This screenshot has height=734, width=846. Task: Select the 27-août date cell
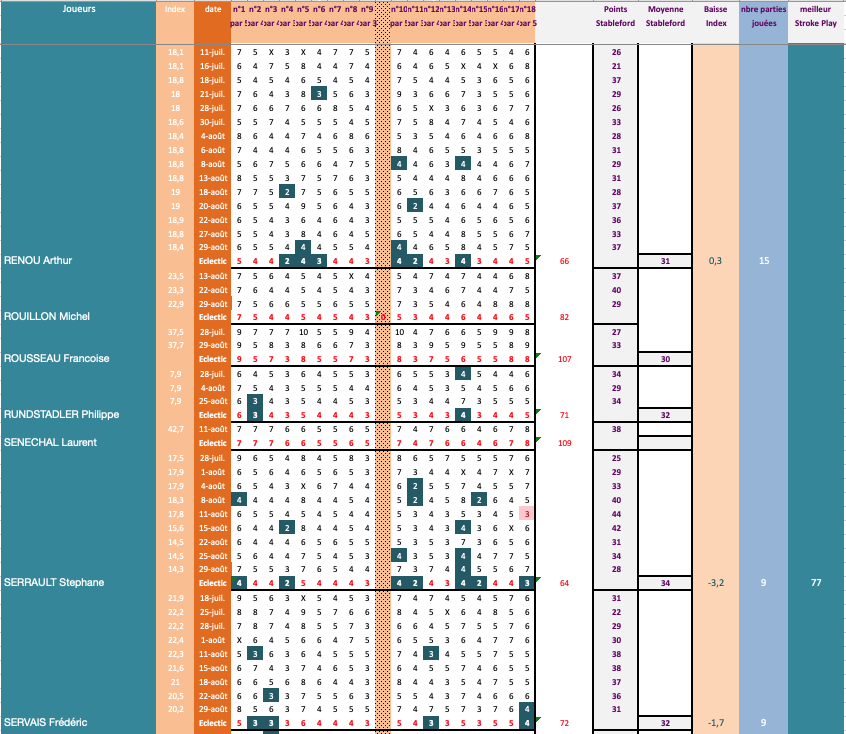click(x=213, y=234)
